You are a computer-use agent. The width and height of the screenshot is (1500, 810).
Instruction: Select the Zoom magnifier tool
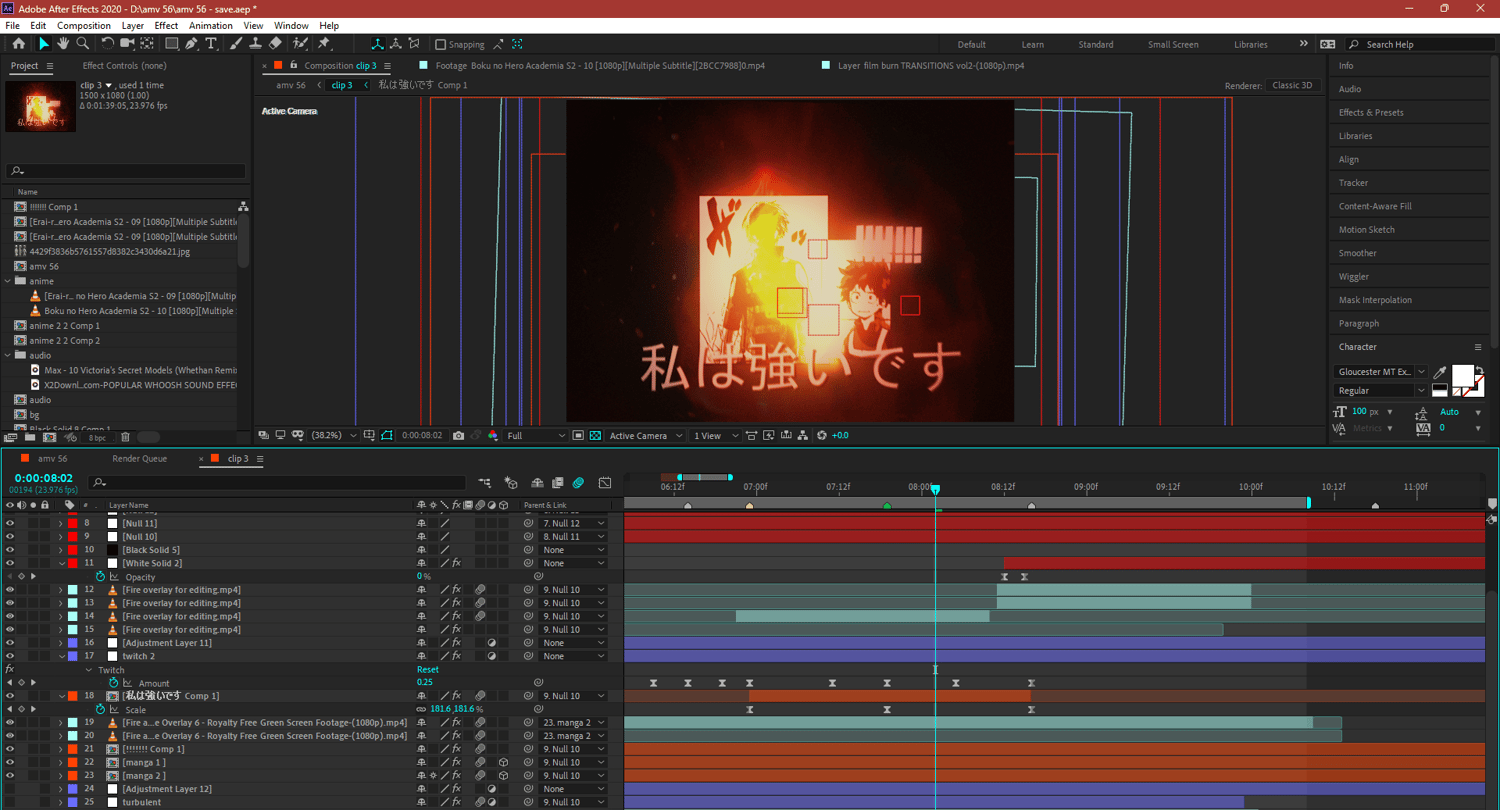point(83,44)
